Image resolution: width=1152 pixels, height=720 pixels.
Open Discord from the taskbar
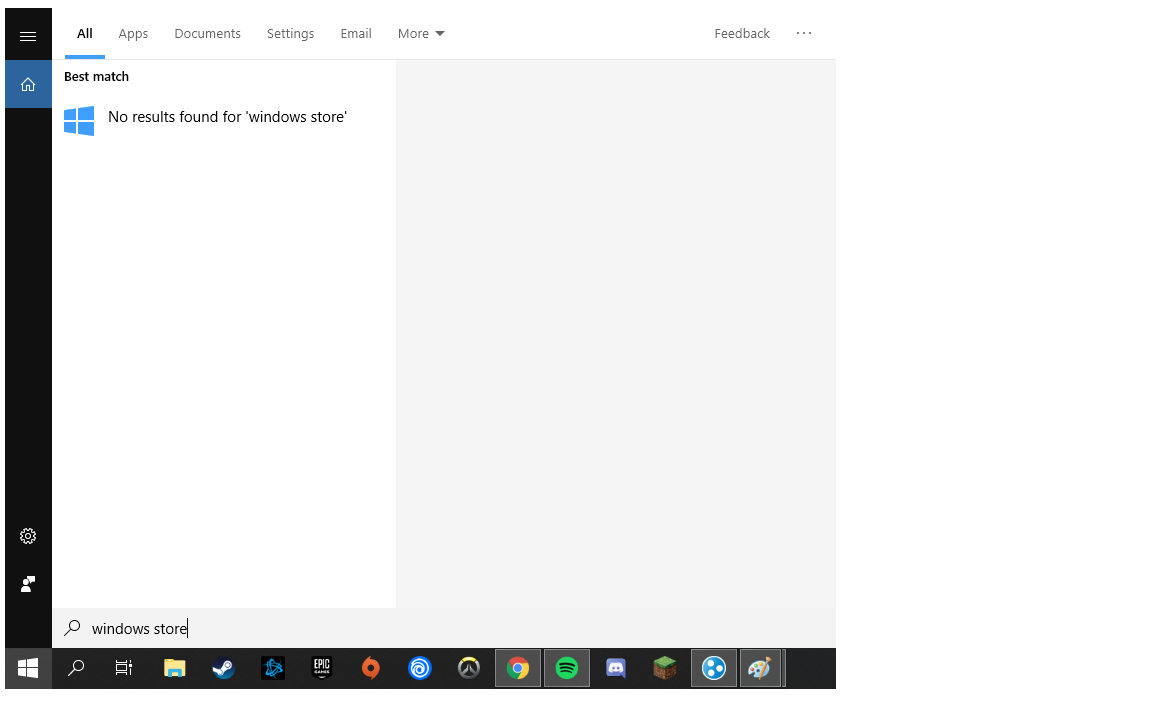click(616, 669)
